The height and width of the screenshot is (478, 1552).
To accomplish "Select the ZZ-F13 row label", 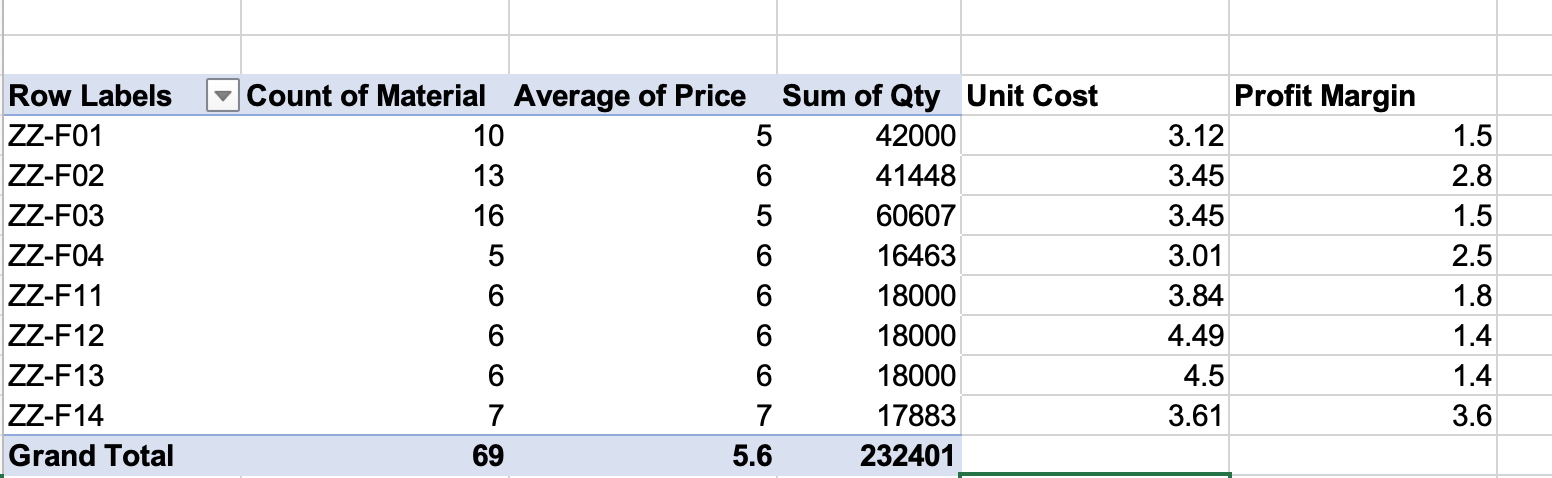I will 56,376.
